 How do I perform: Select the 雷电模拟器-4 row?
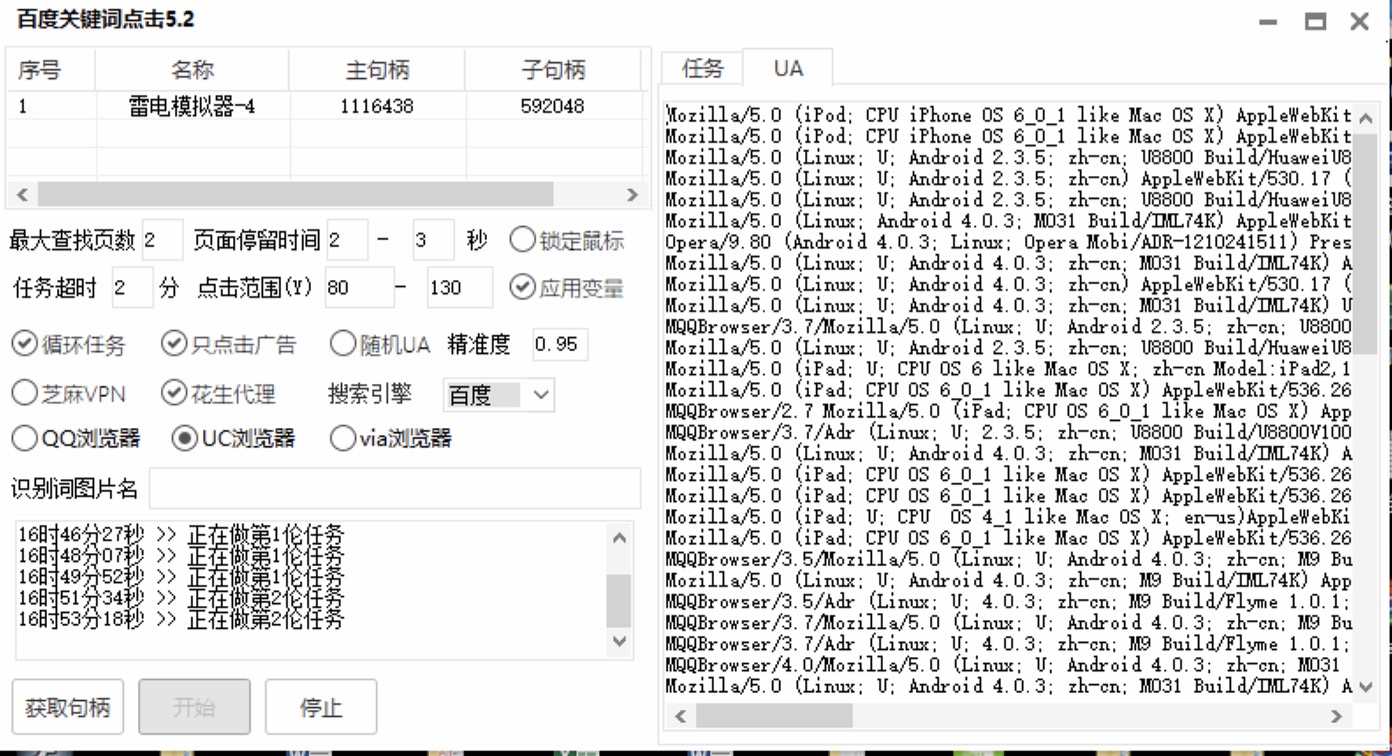(192, 106)
